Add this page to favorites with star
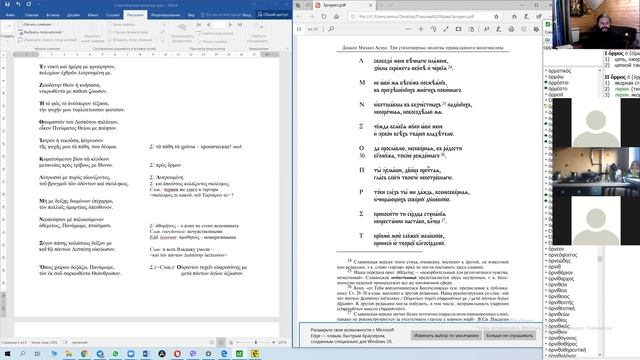Screen dimensions: 640x360 [496, 17]
